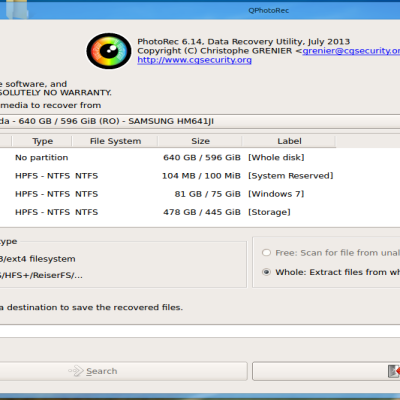Click the Type column header
Image resolution: width=400 pixels, height=400 pixels.
(x=42, y=141)
